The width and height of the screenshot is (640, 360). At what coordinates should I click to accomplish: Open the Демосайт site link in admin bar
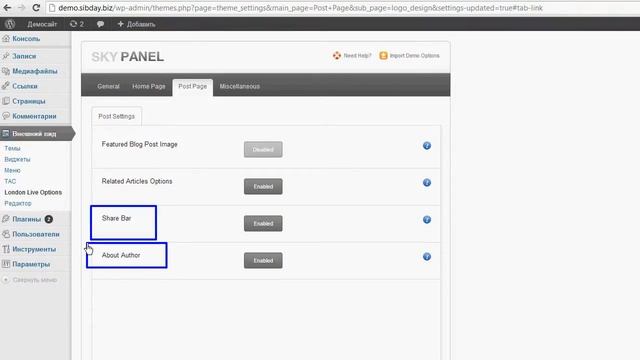42,24
